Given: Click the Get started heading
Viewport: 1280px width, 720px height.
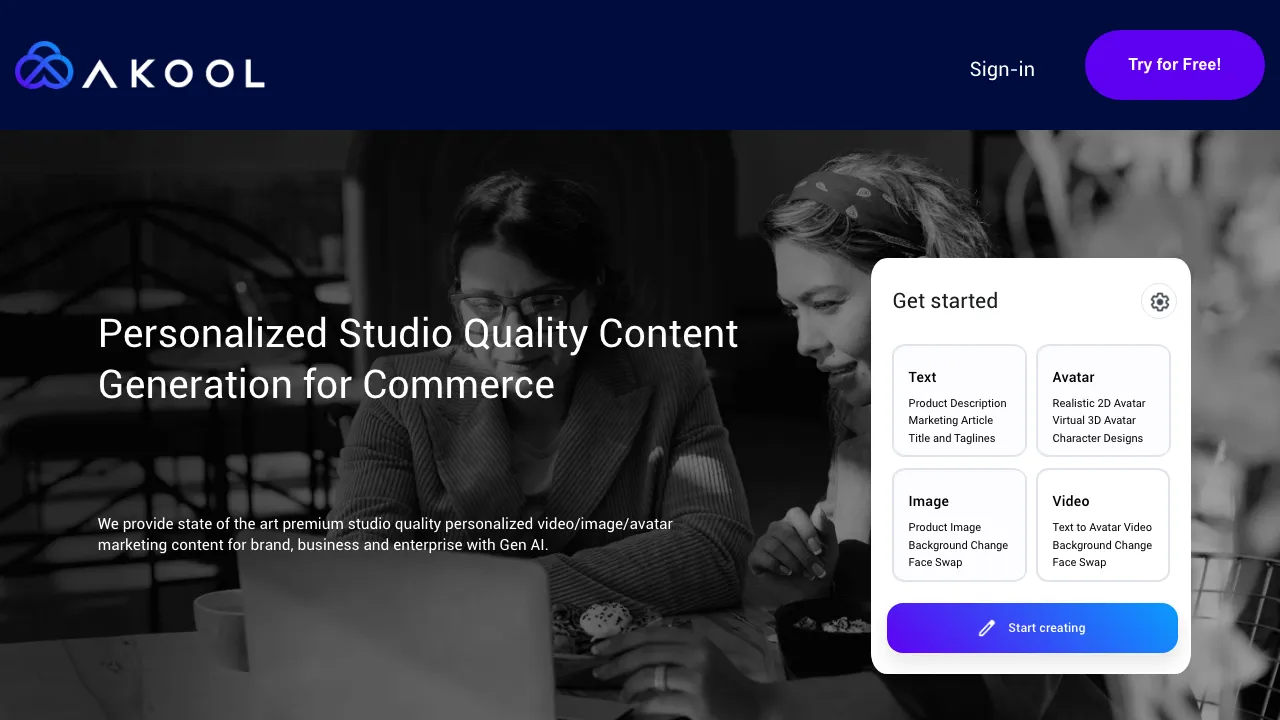Looking at the screenshot, I should (x=945, y=301).
